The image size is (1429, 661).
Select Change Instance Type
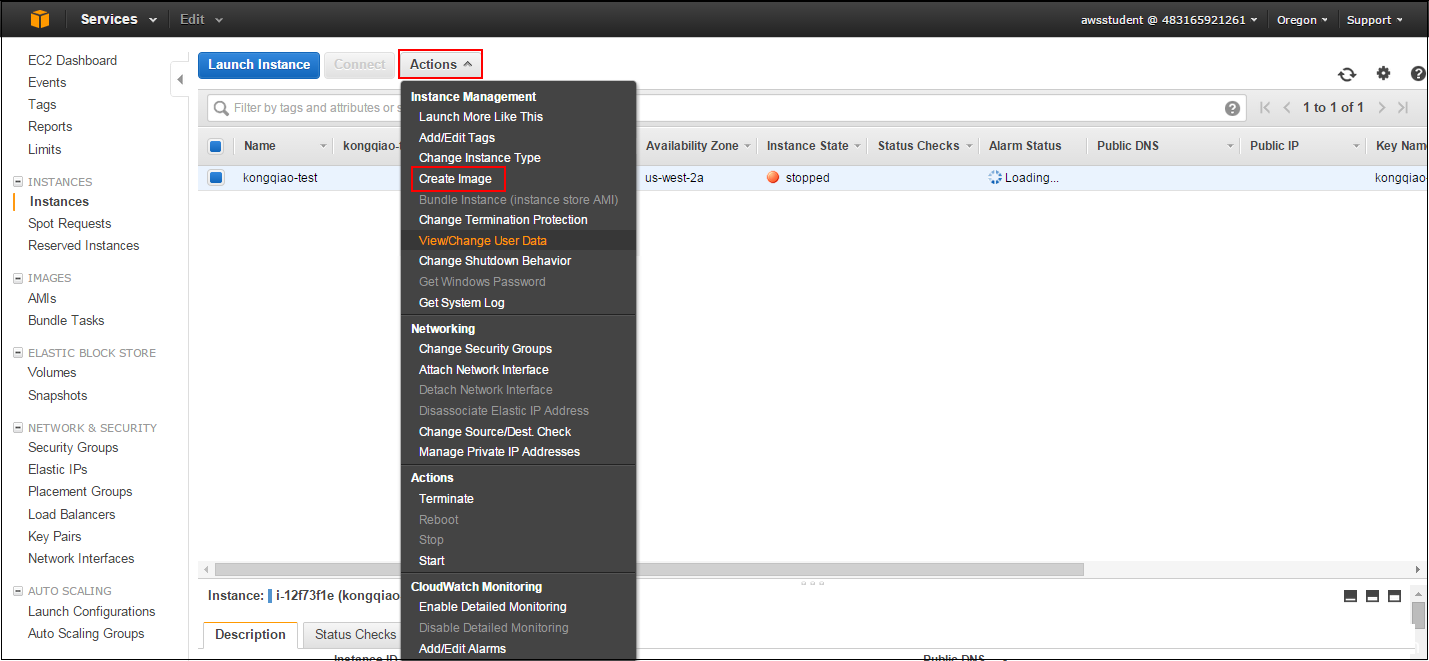point(480,158)
